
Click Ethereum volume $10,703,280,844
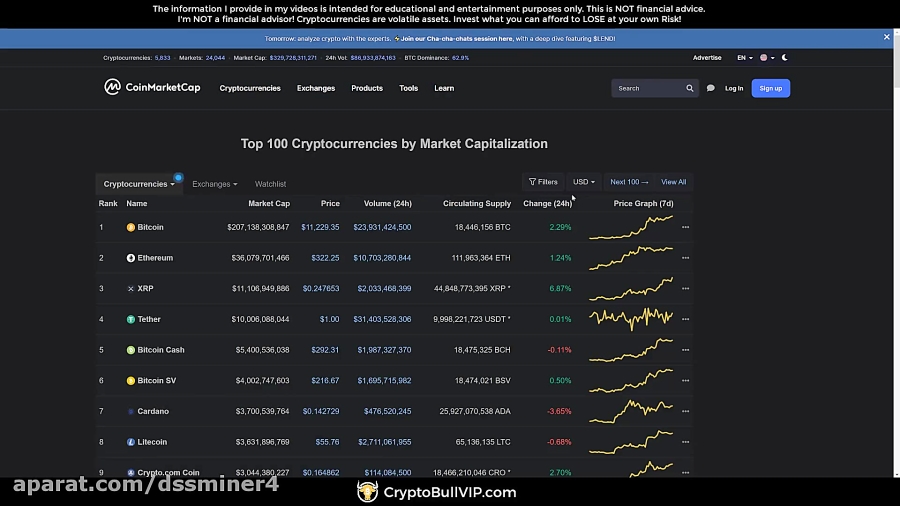pos(382,258)
